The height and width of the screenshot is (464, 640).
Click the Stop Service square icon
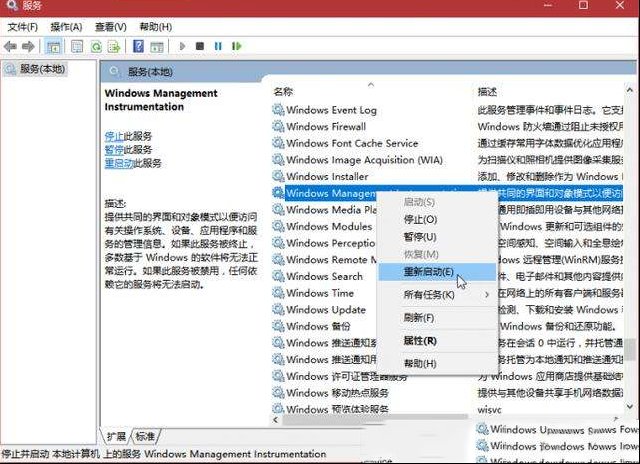point(200,46)
